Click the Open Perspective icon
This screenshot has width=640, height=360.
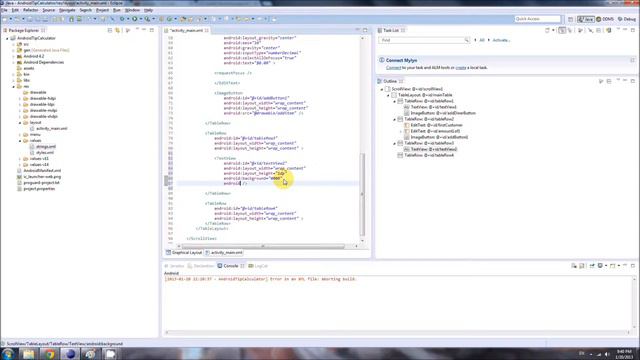pos(571,19)
